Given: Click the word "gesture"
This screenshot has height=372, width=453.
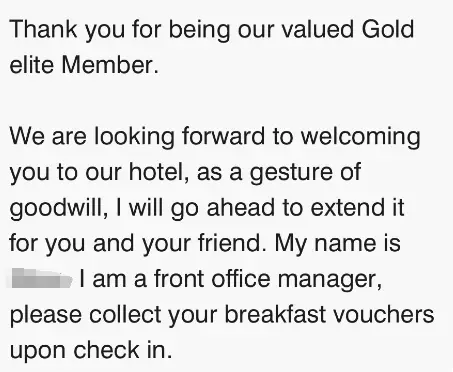Looking at the screenshot, I should tap(291, 173).
